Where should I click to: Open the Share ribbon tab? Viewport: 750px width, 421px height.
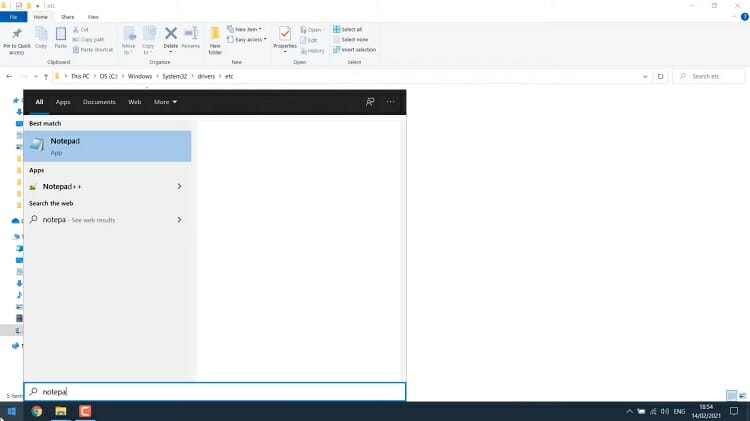coord(67,17)
